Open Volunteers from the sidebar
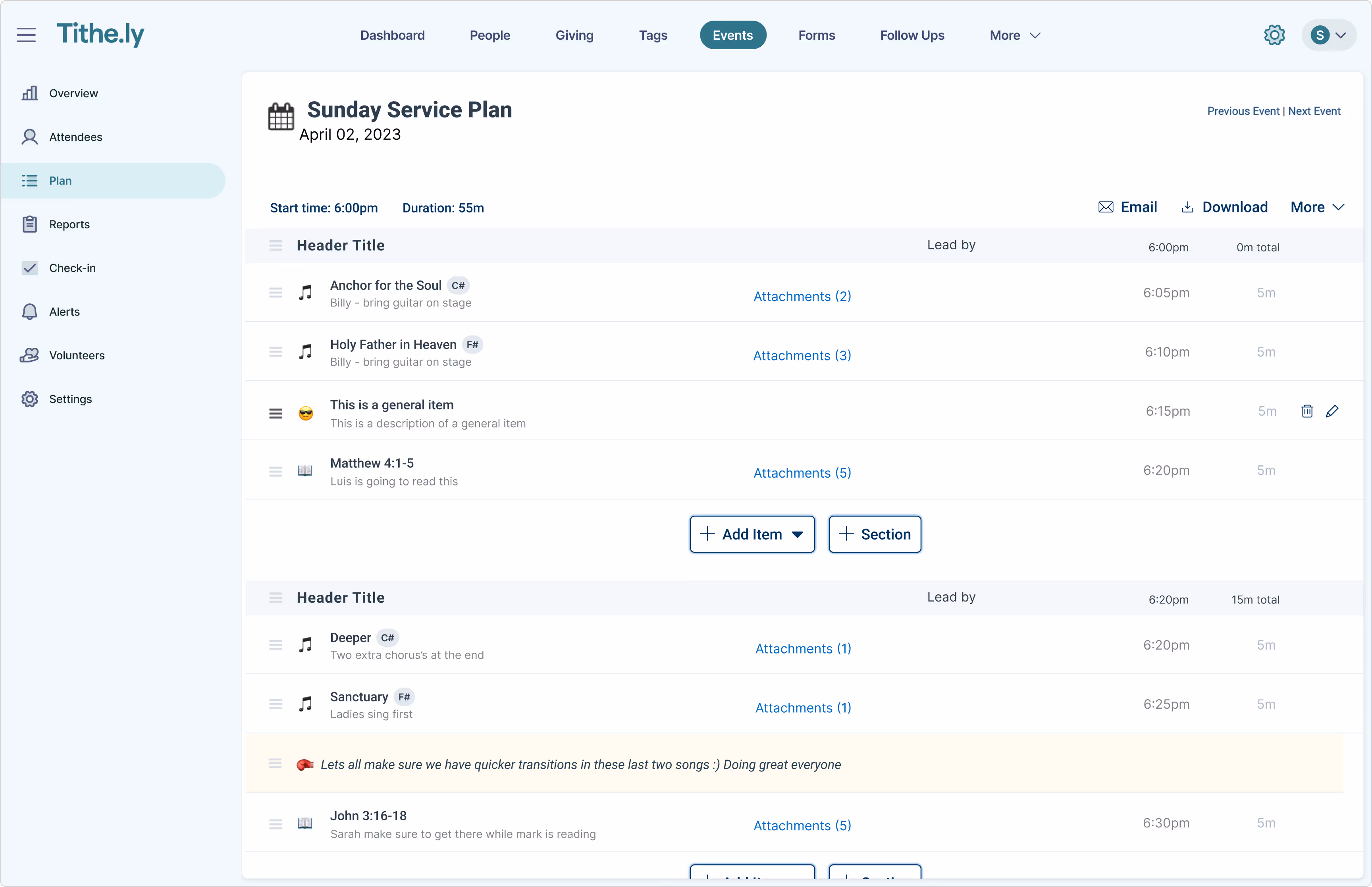 [77, 355]
